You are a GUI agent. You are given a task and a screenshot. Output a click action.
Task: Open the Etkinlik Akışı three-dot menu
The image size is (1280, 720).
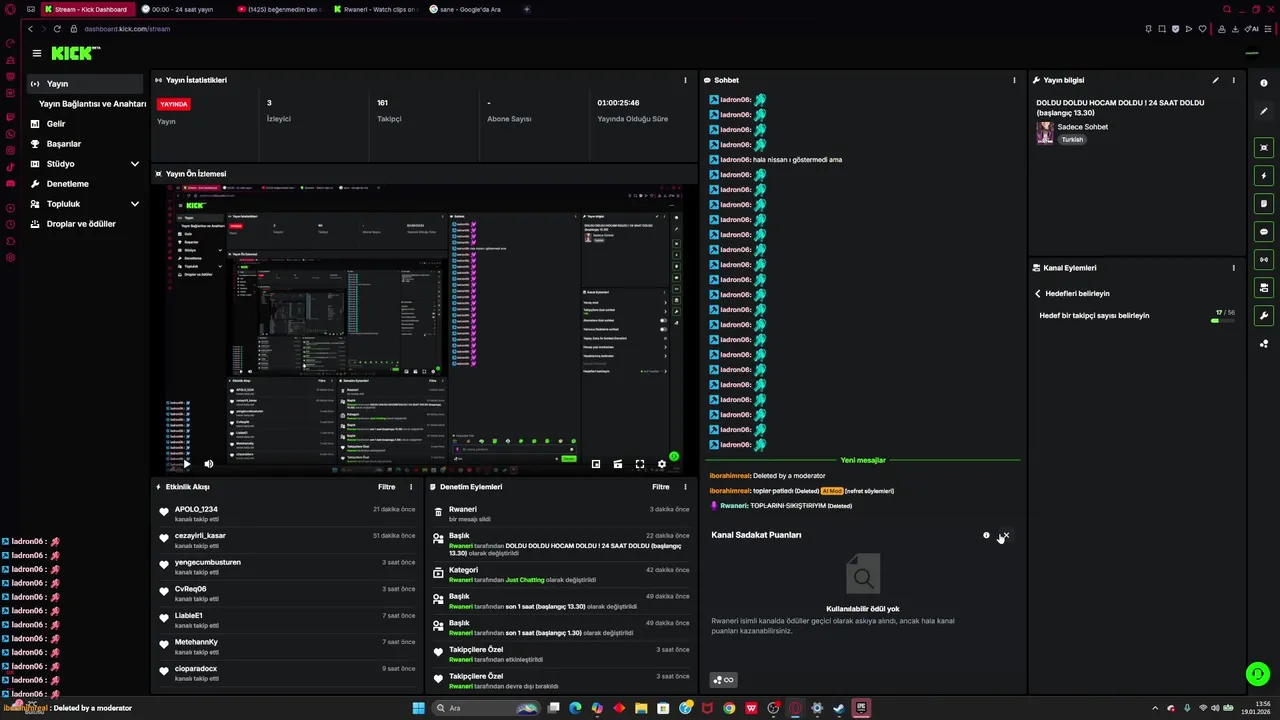411,487
